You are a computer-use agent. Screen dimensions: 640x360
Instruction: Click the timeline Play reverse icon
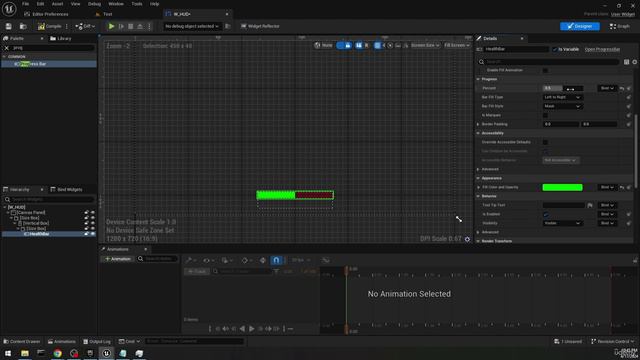[x=242, y=329]
